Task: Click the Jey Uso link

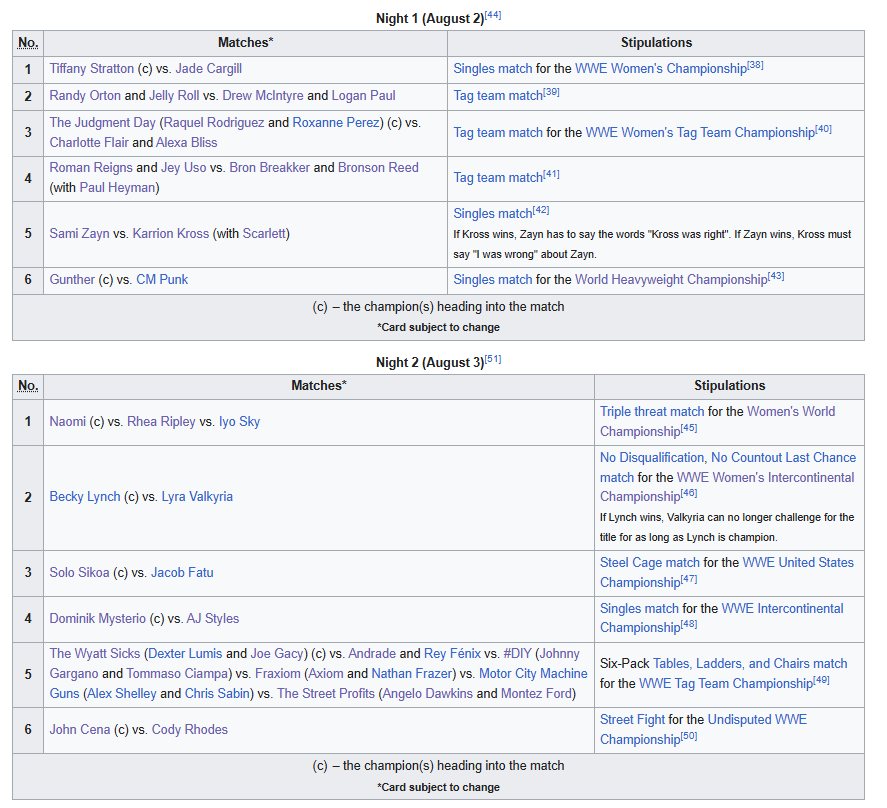Action: 184,168
